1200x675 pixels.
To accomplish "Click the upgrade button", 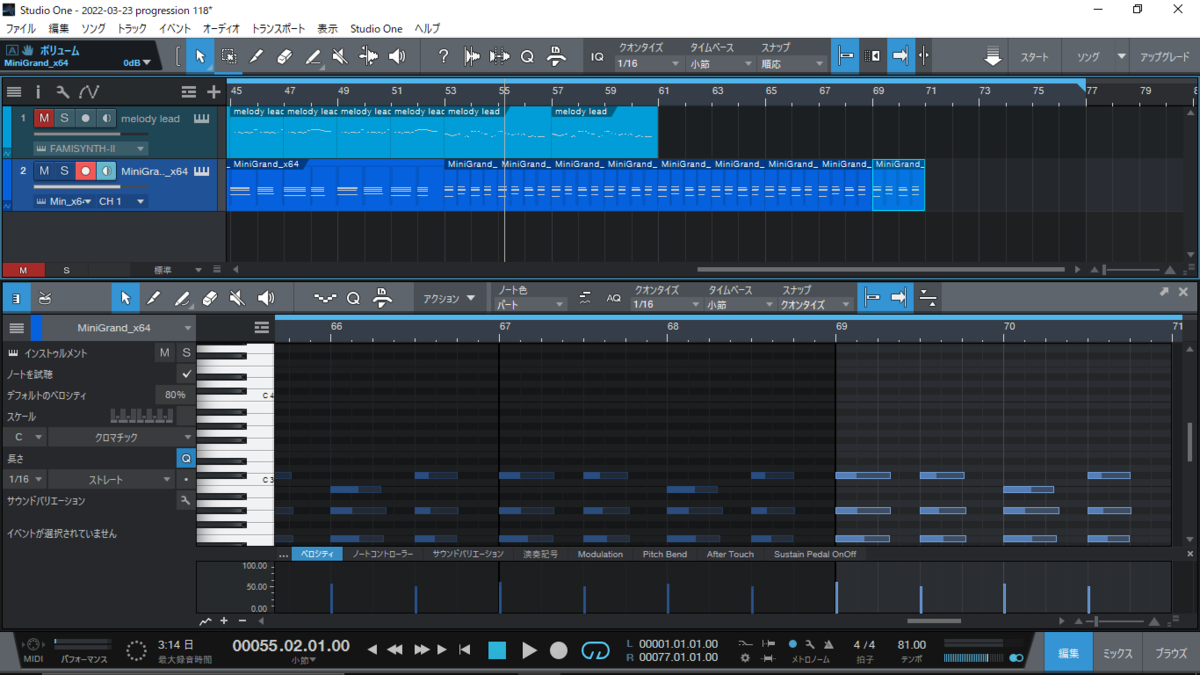I will pyautogui.click(x=1165, y=57).
